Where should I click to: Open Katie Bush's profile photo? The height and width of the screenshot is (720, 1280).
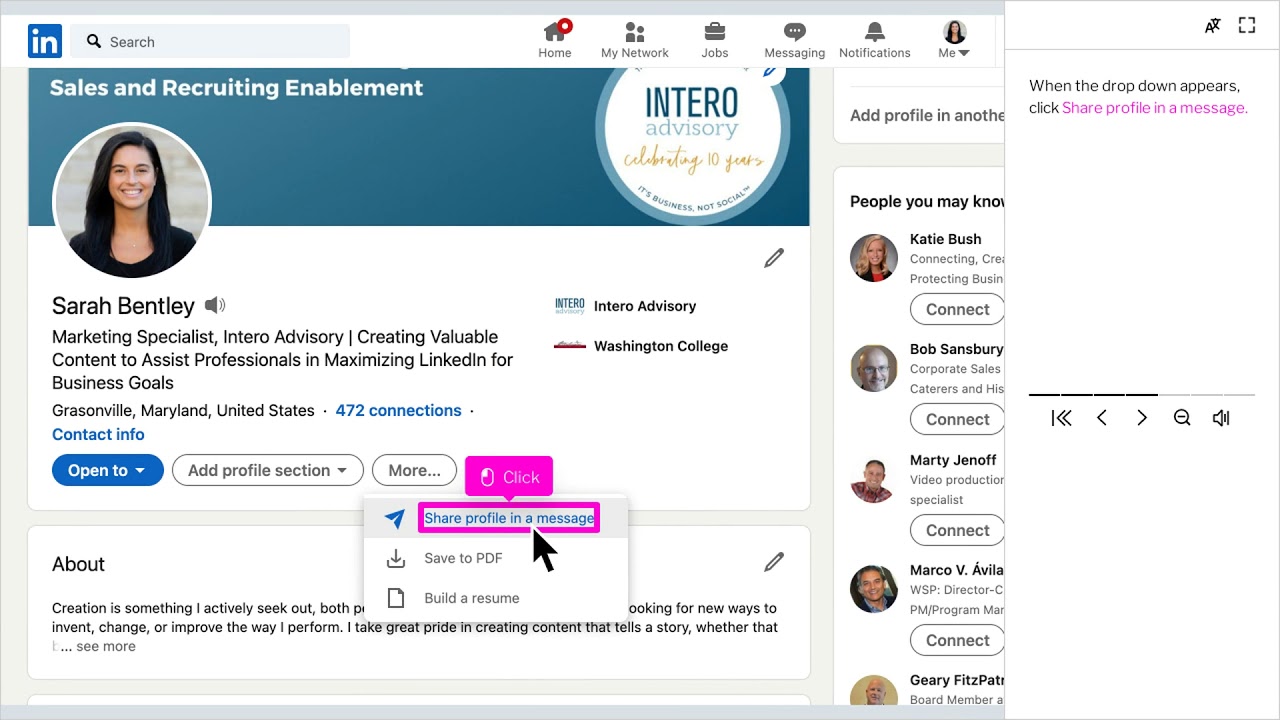pyautogui.click(x=874, y=258)
